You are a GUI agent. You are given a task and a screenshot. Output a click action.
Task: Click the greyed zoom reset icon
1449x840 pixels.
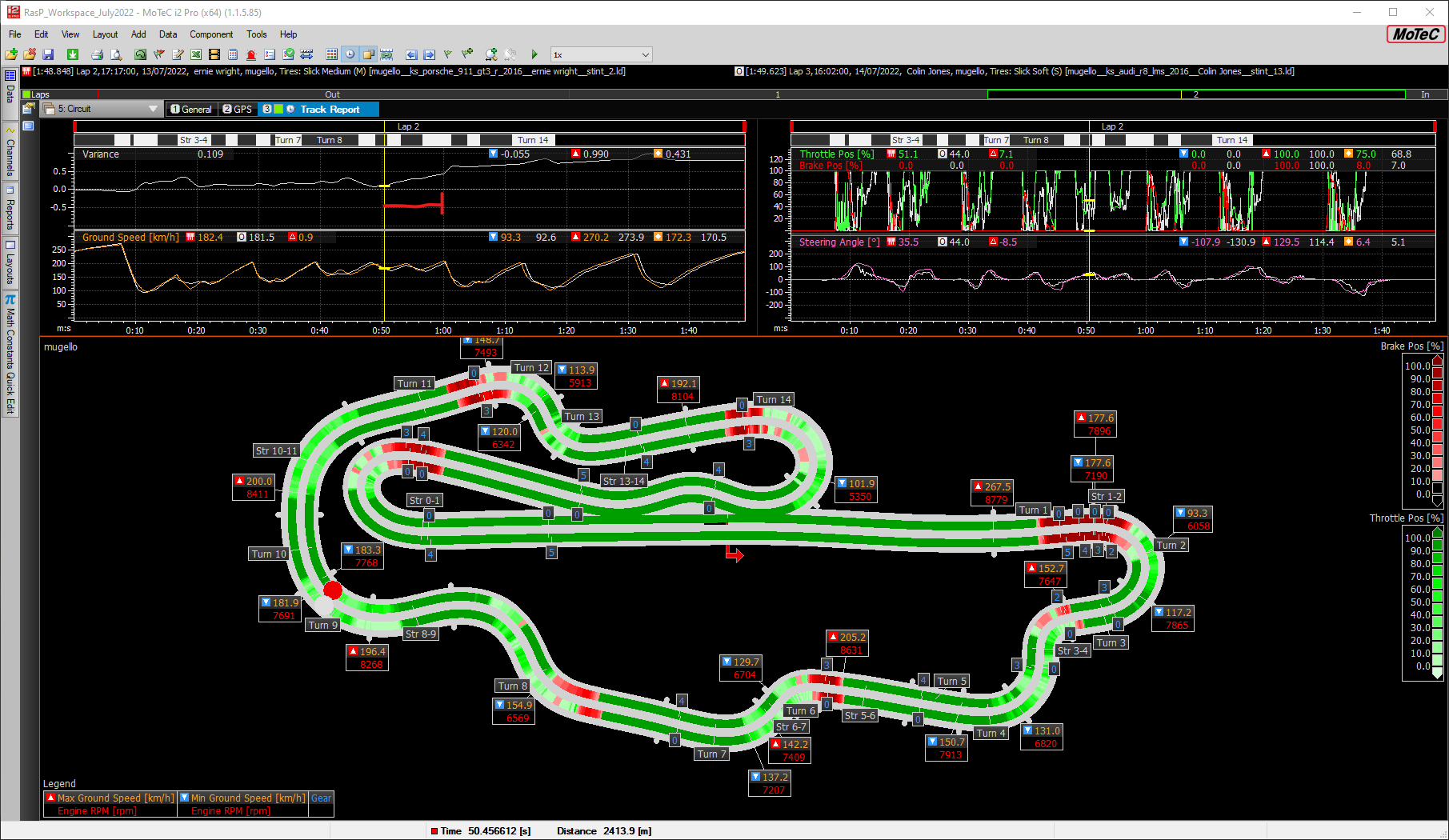tap(510, 54)
